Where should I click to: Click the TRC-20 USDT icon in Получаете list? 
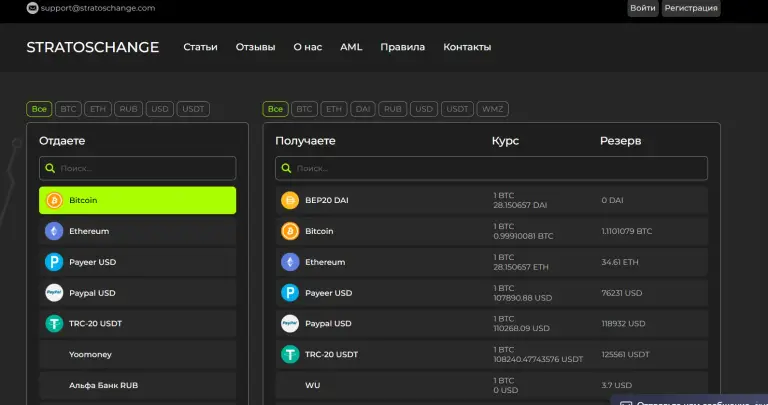pos(290,355)
